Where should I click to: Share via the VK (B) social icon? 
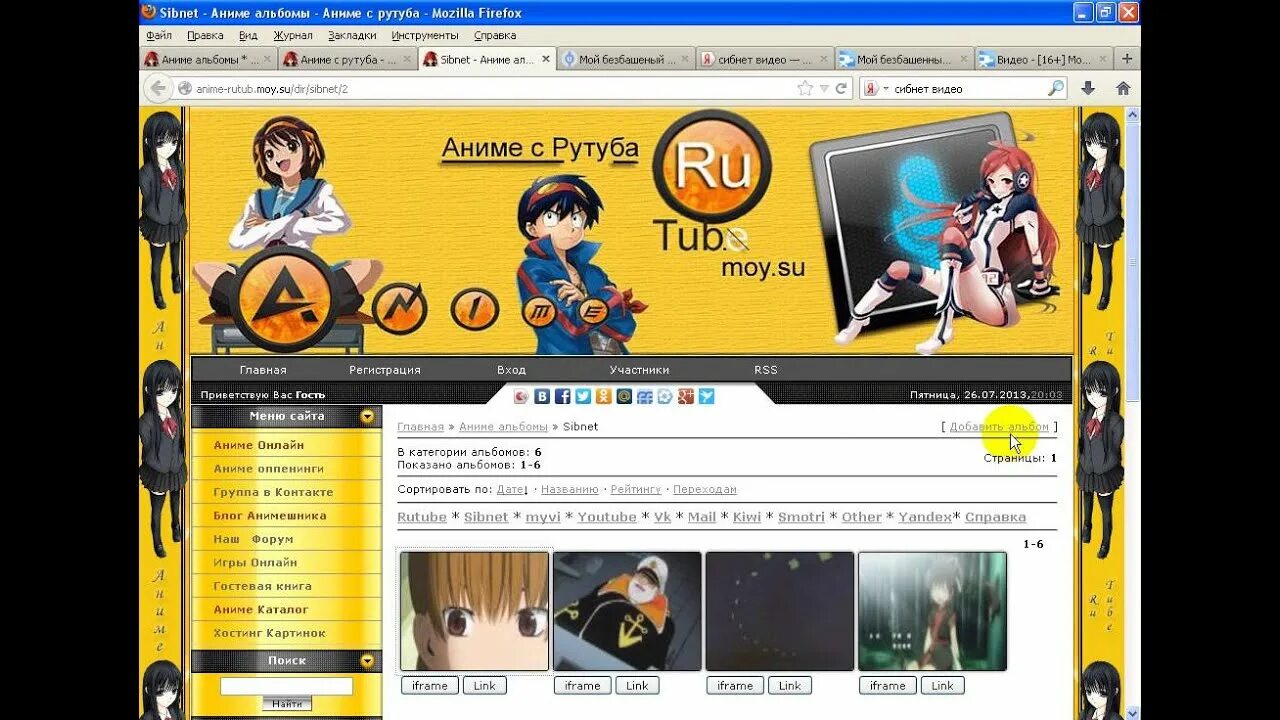tap(542, 396)
